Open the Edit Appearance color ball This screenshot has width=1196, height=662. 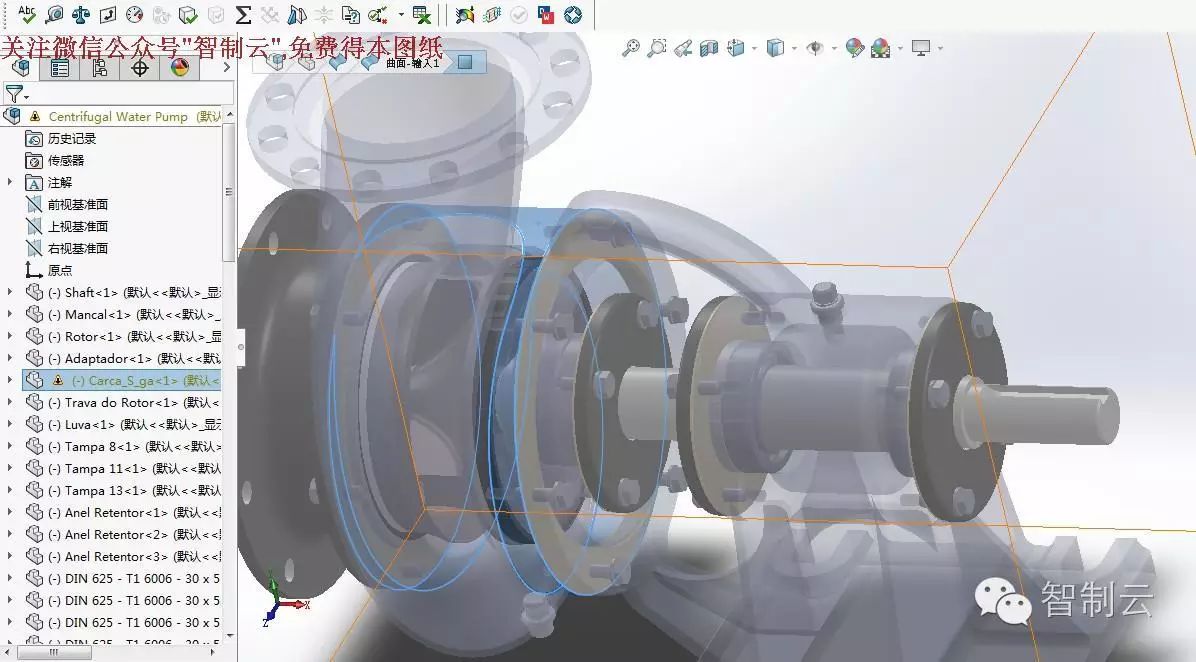854,48
